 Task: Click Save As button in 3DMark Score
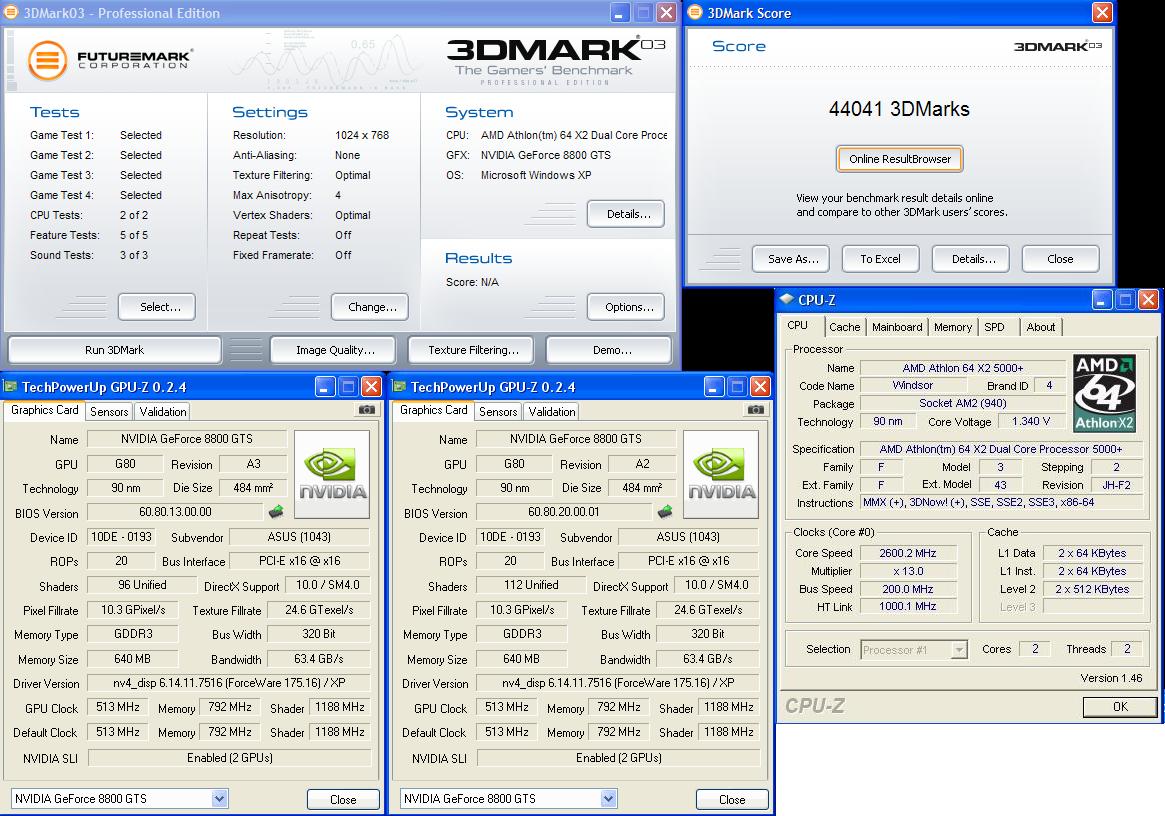793,259
